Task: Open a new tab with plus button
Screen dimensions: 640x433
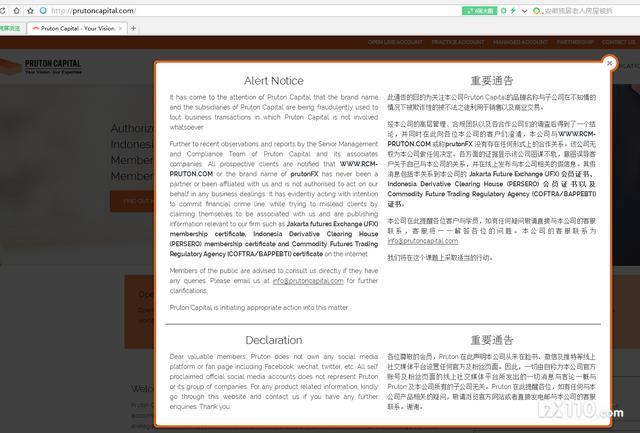Action: point(133,28)
